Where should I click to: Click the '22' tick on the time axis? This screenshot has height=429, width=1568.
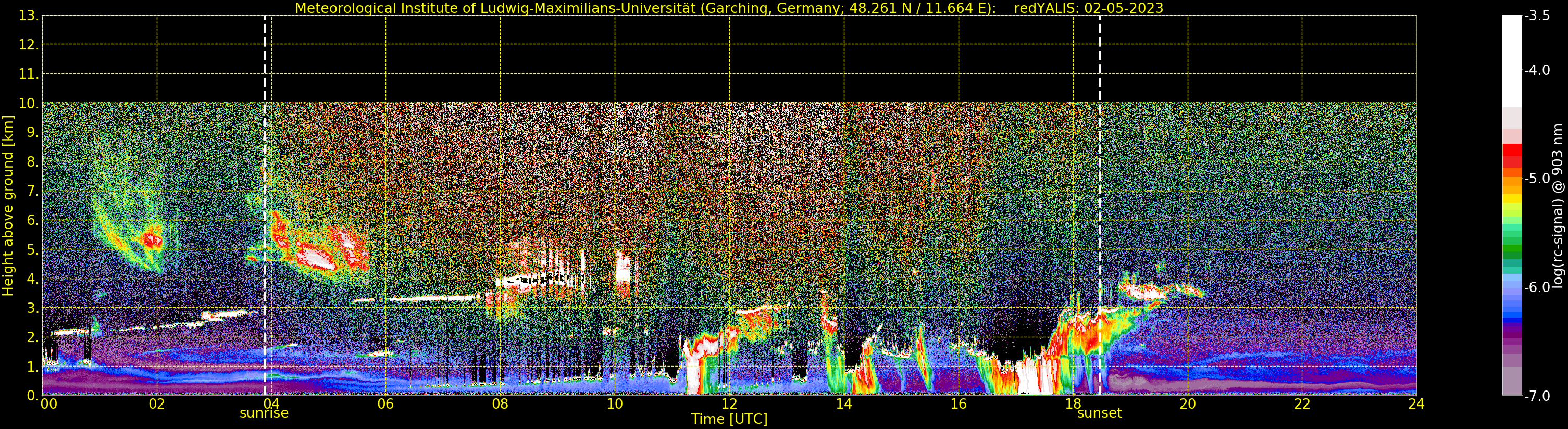coord(1302,403)
